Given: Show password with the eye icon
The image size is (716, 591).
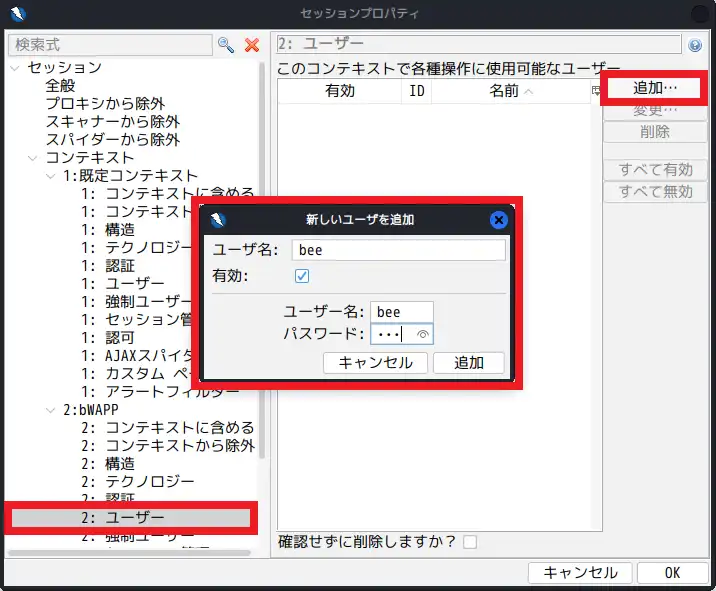Looking at the screenshot, I should [x=423, y=334].
